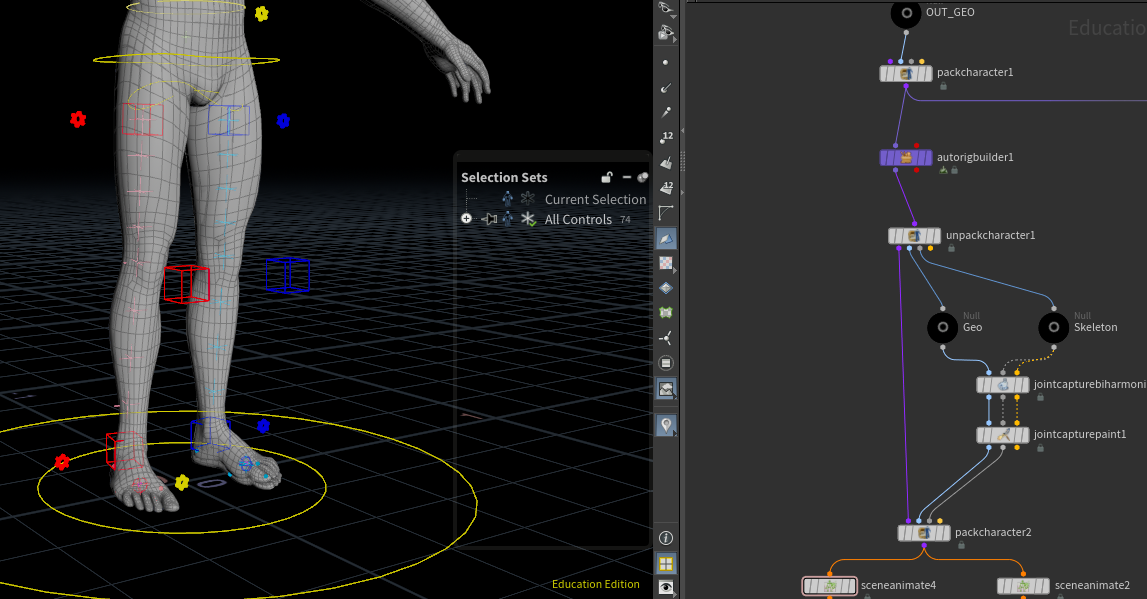1147x599 pixels.
Task: Minimize the Selection Sets panel
Action: tap(626, 177)
